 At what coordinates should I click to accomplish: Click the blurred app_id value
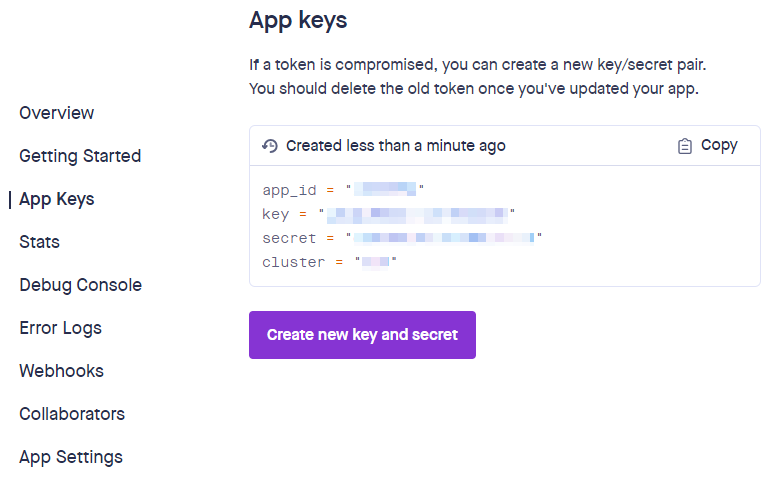[x=385, y=189]
